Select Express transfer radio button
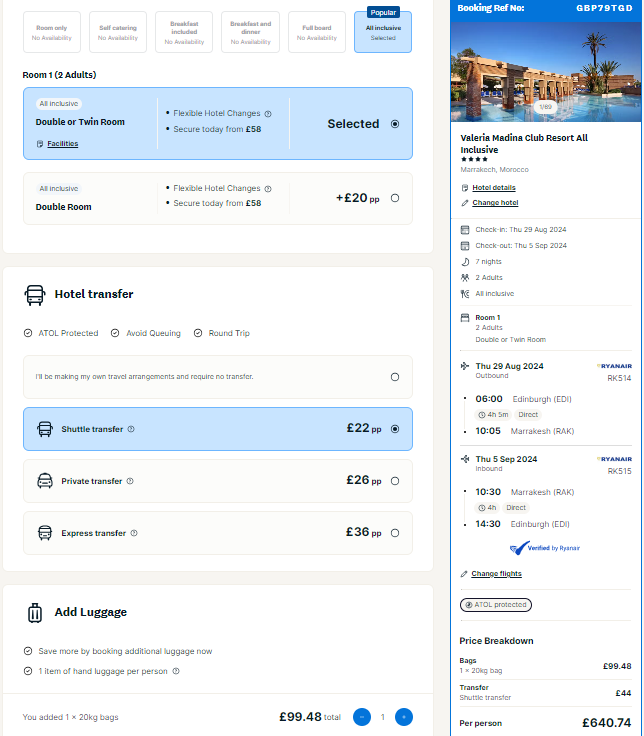The height and width of the screenshot is (736, 644). 395,533
